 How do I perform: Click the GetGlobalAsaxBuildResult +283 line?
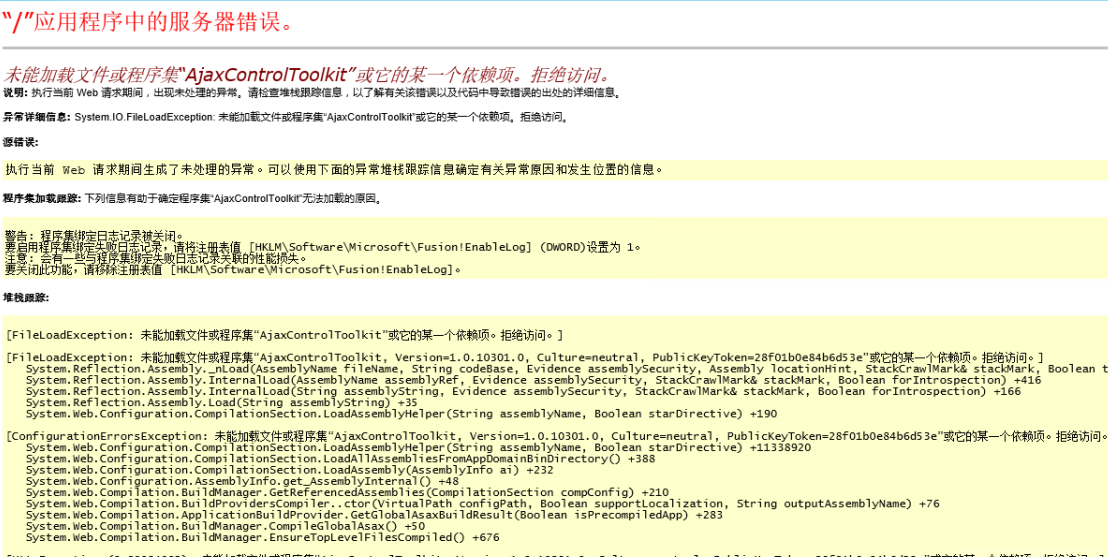(375, 515)
